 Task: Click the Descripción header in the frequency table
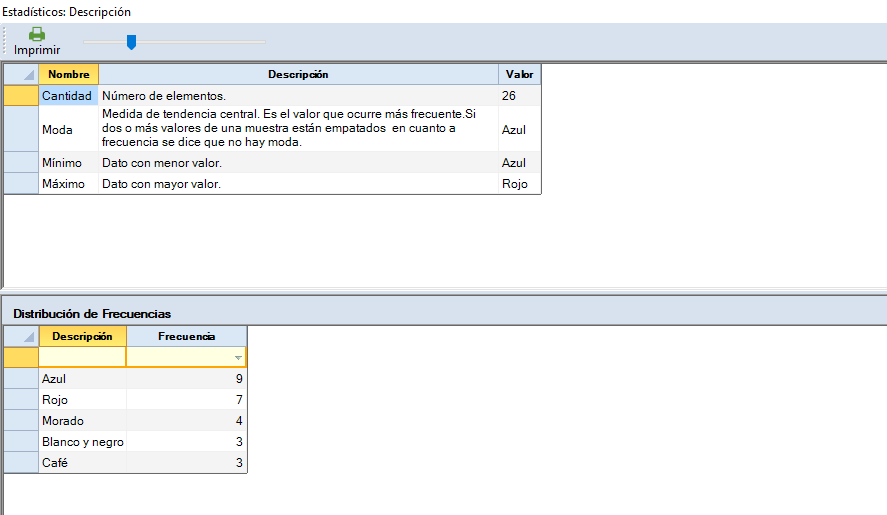pyautogui.click(x=82, y=336)
